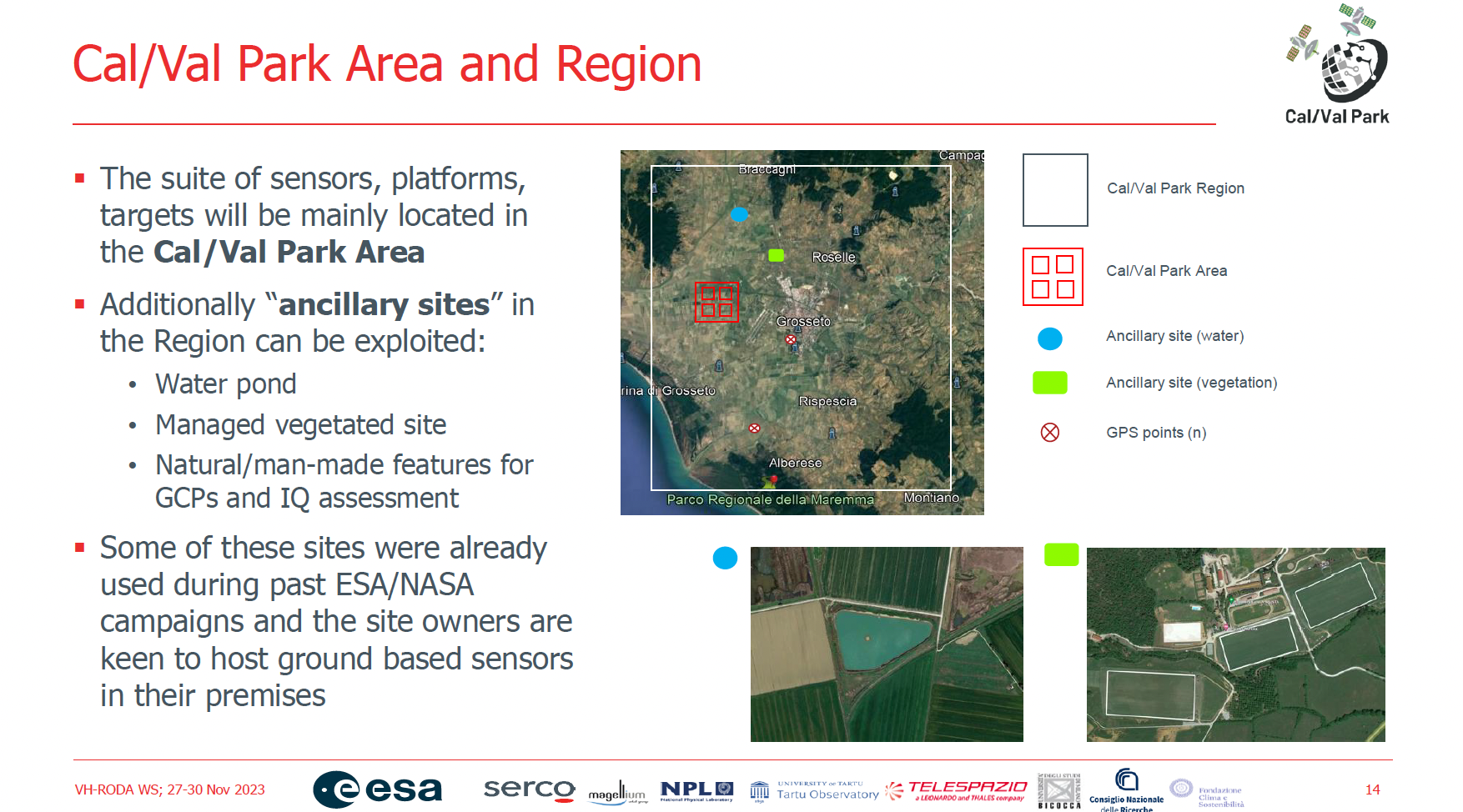Click the Serco logo
The image size is (1463, 812).
(529, 789)
